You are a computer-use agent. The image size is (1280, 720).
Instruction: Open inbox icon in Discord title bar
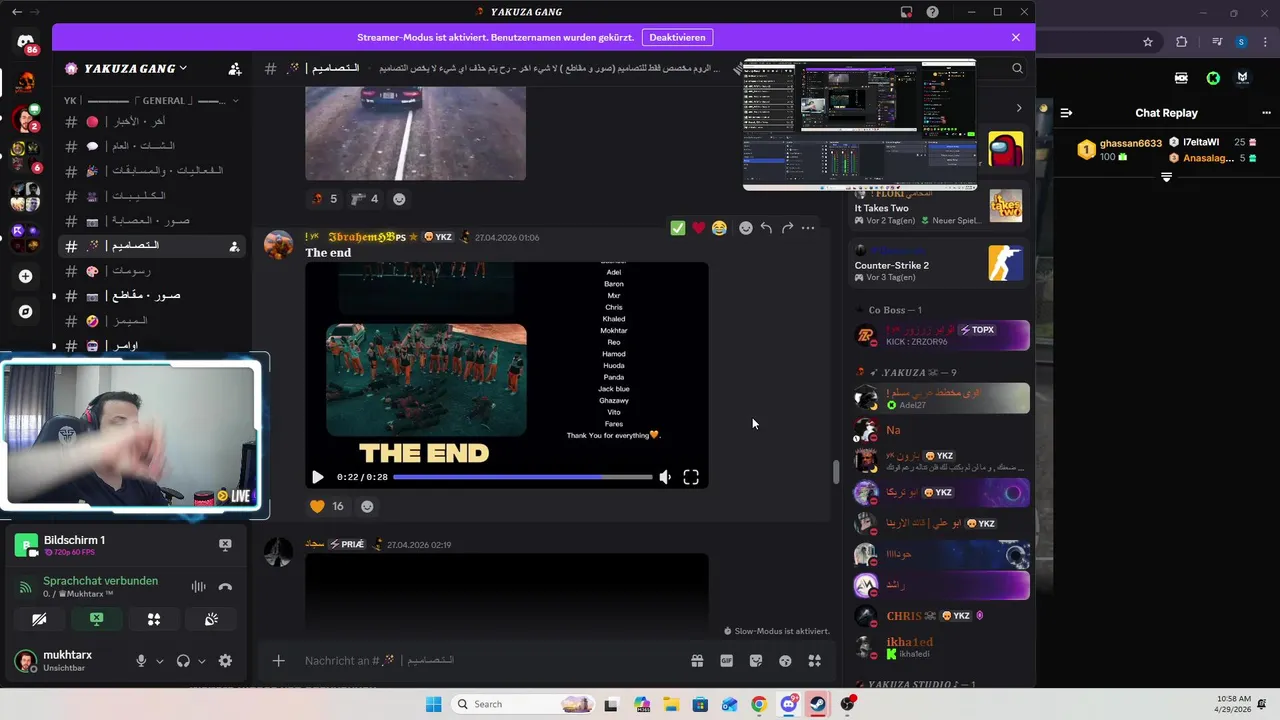[907, 12]
